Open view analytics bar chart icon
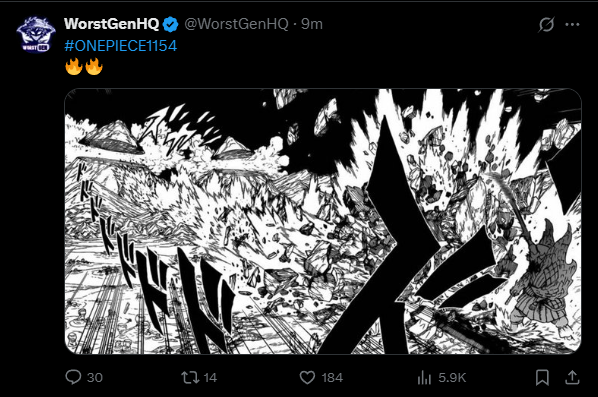This screenshot has height=397, width=598. click(x=424, y=378)
